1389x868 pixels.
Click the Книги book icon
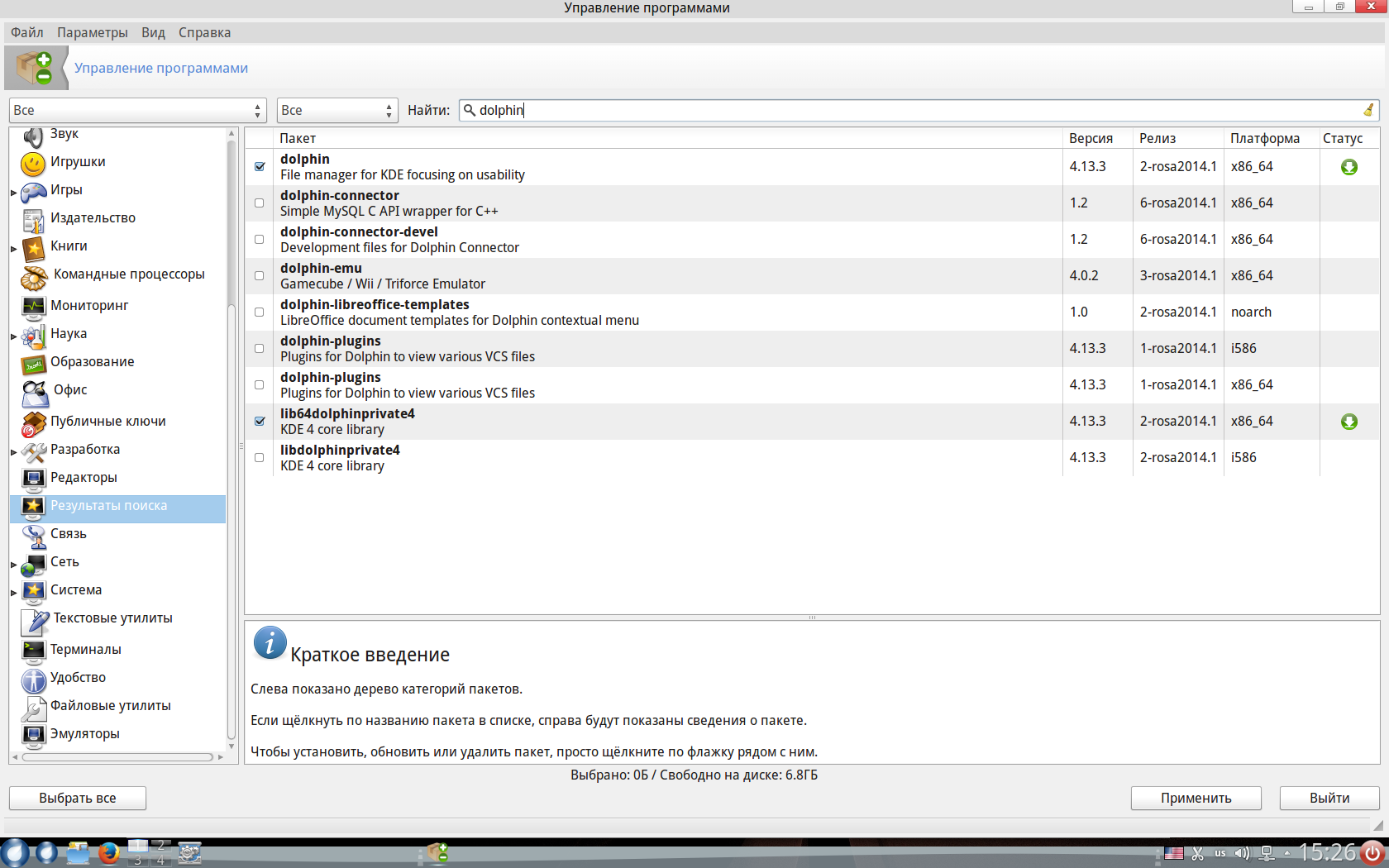(33, 247)
